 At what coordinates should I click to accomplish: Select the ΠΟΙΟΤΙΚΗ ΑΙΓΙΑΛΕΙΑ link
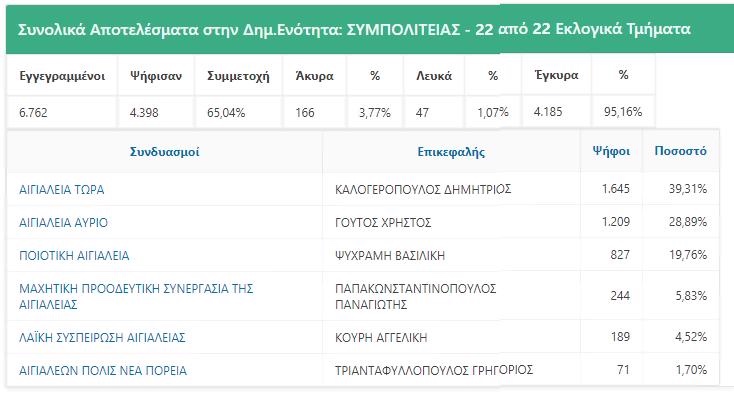[x=74, y=256]
